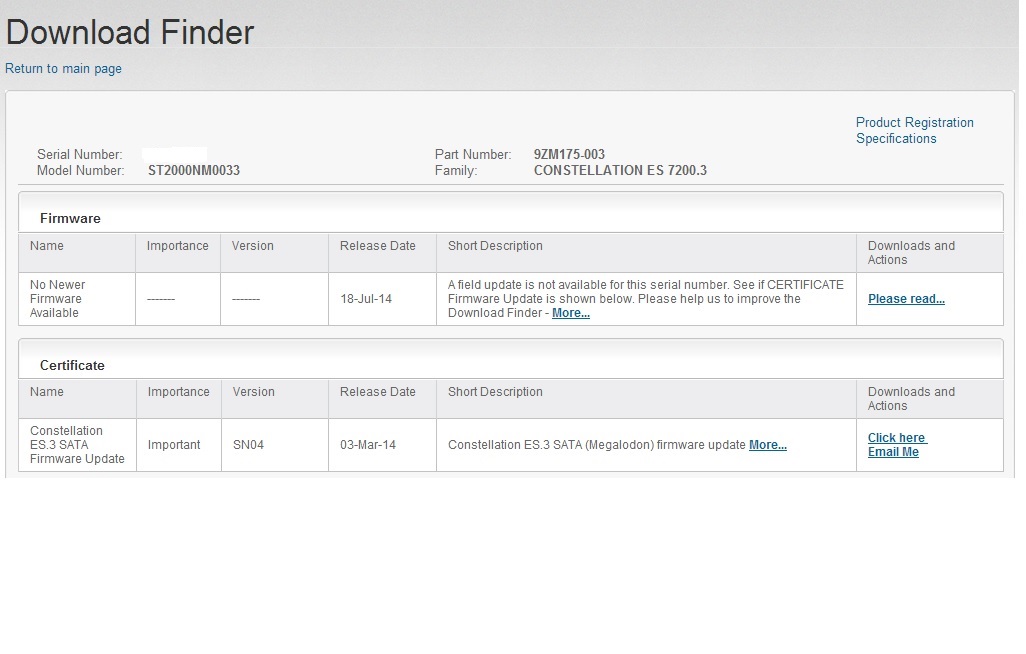
Task: Select the Serial Number label
Action: (x=79, y=154)
